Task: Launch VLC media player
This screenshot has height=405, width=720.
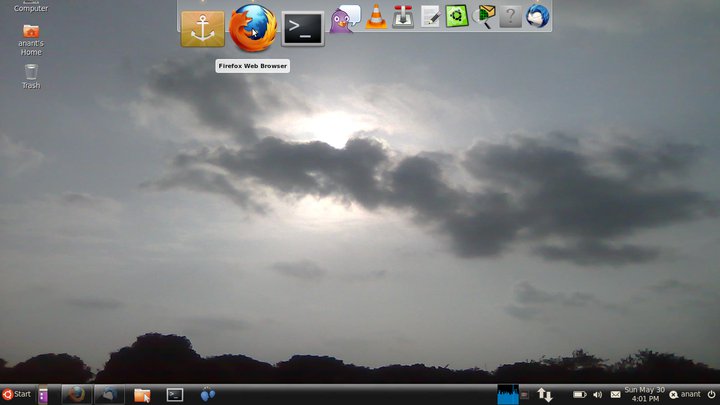Action: pos(376,17)
